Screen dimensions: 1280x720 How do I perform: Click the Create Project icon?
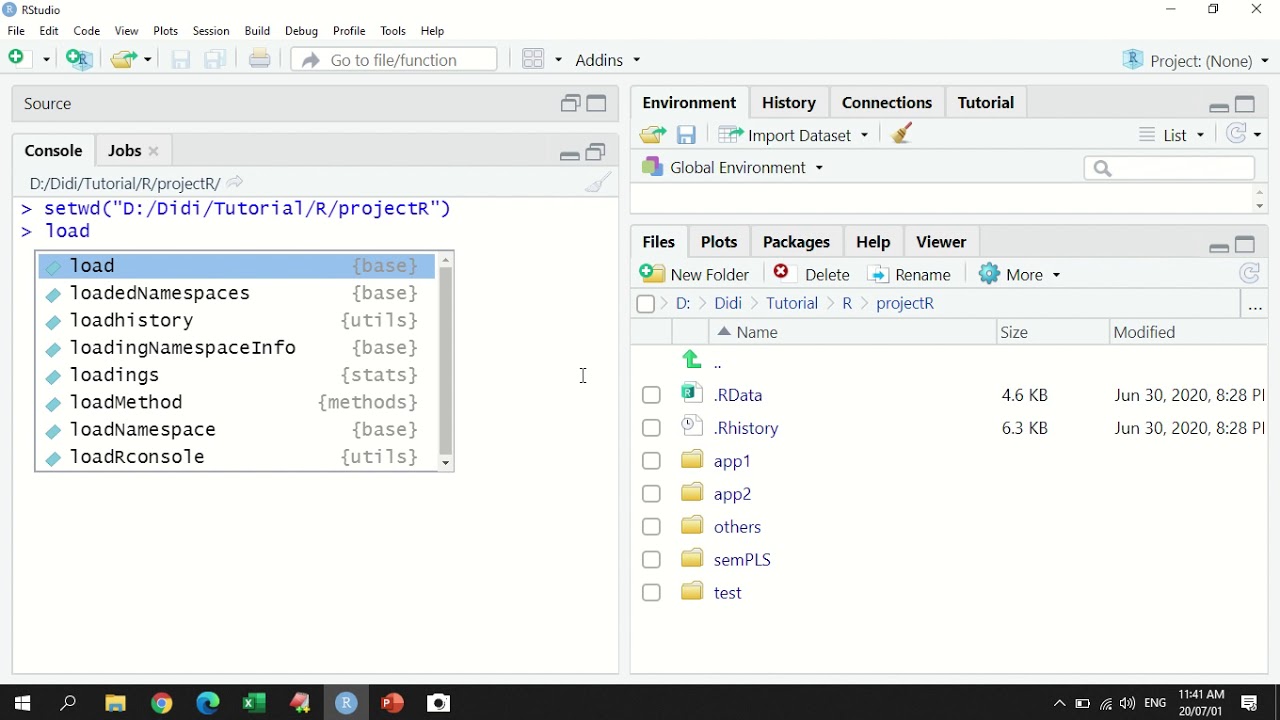[x=79, y=59]
